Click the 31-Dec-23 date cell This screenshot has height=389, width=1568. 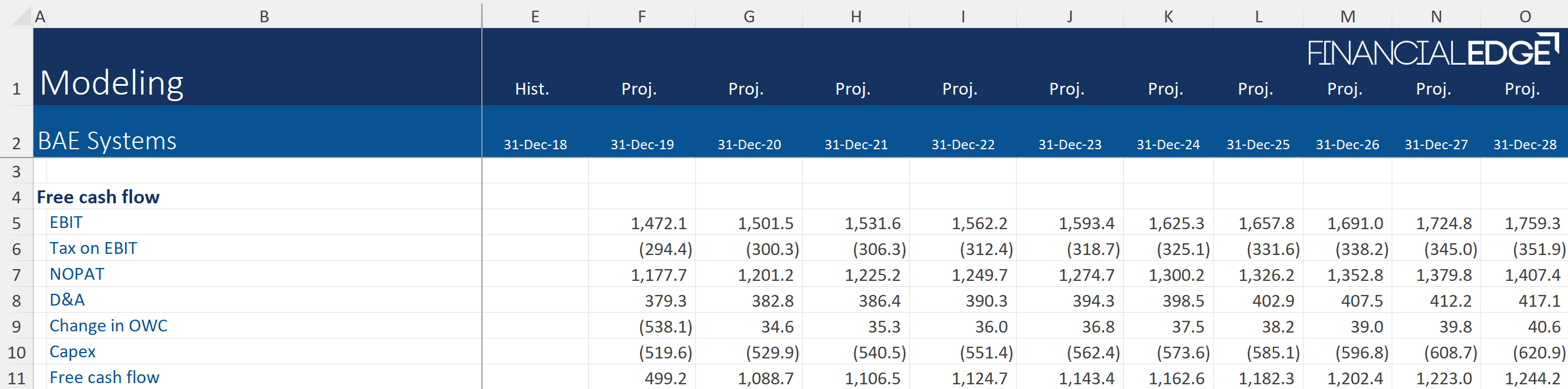(x=1070, y=145)
